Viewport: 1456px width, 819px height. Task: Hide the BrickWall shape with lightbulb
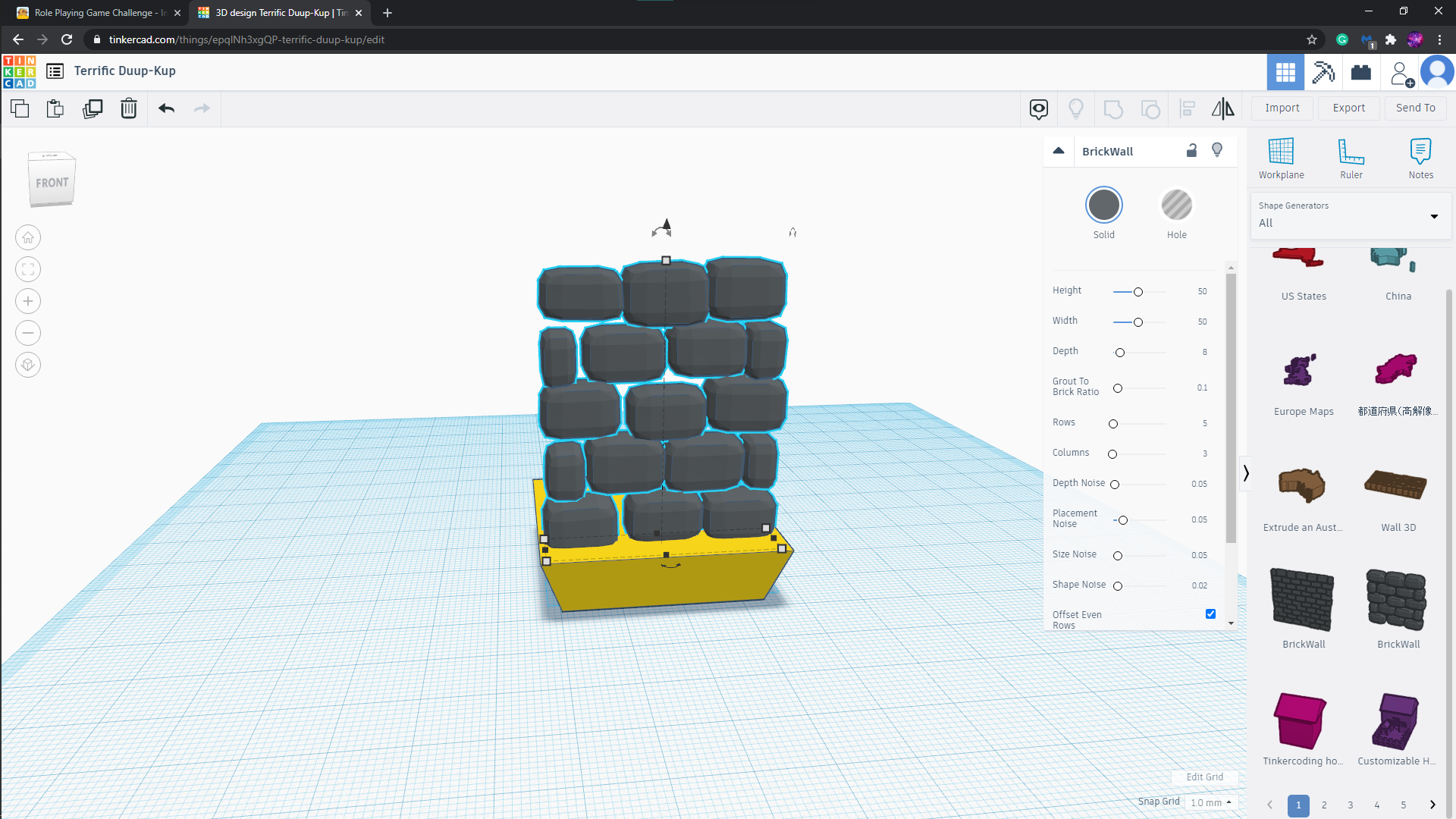click(1217, 150)
